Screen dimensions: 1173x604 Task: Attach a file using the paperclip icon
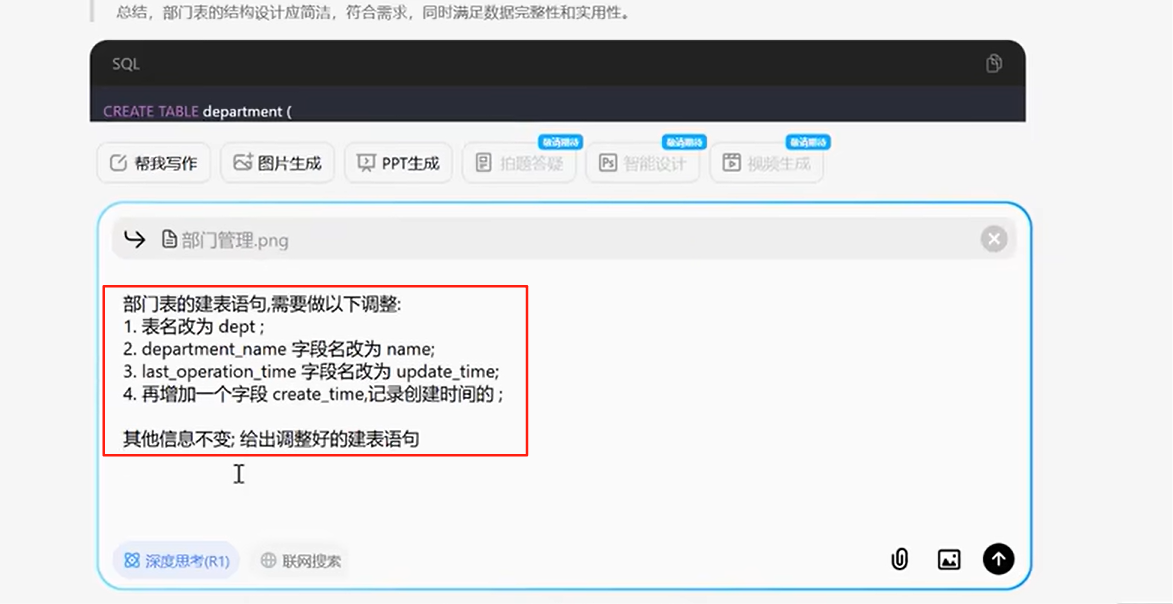[898, 559]
